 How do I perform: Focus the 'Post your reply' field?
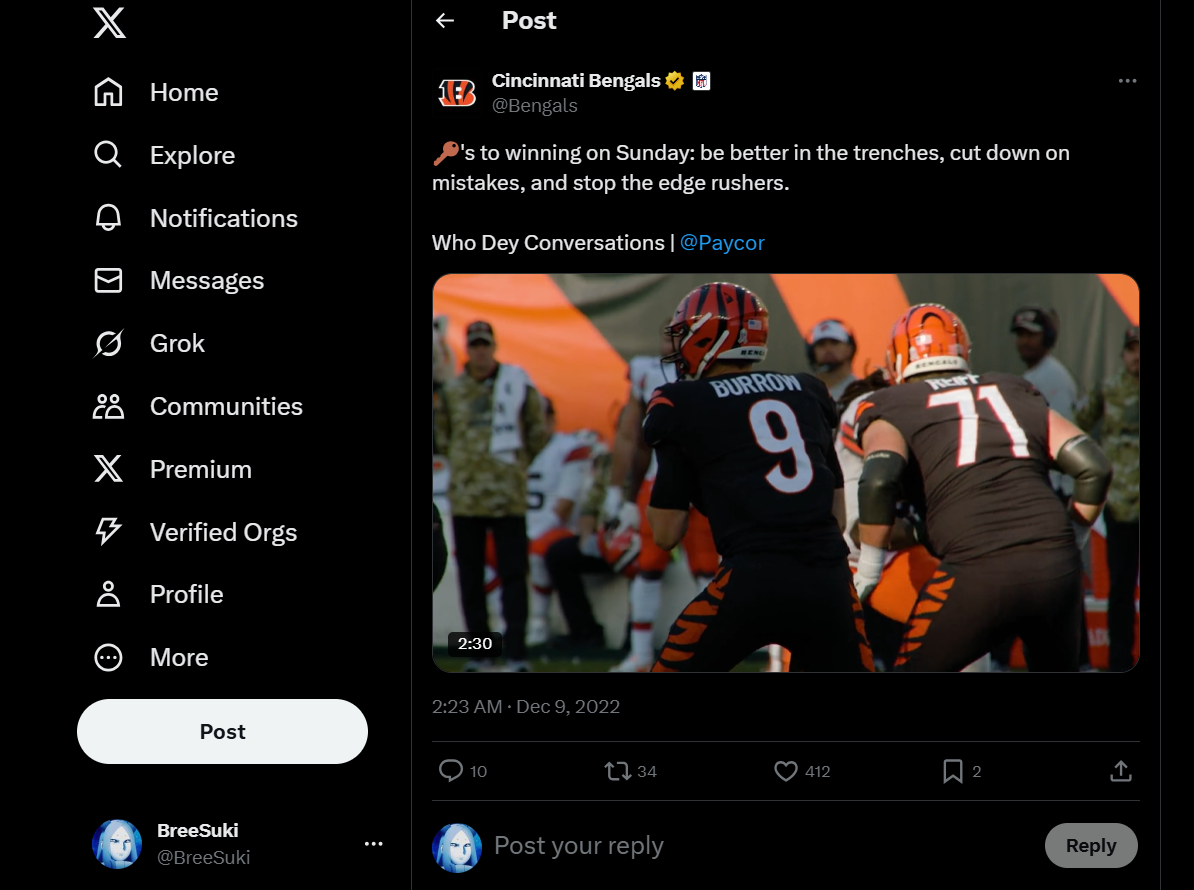tap(761, 846)
